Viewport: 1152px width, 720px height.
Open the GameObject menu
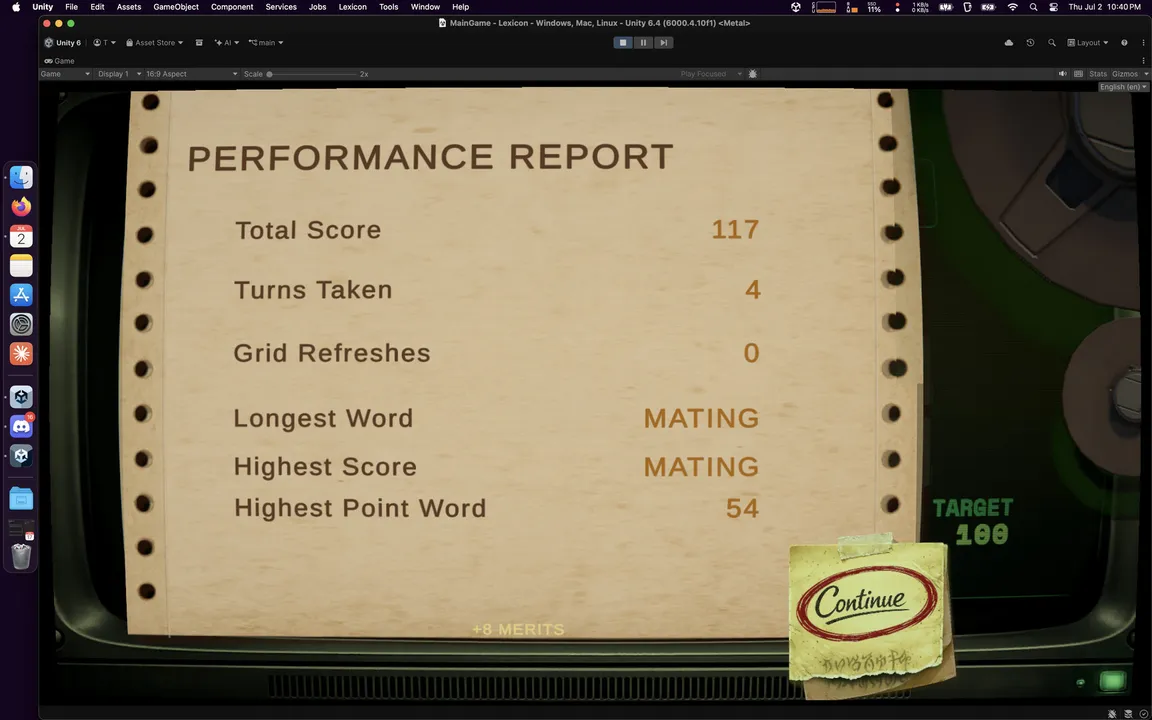pyautogui.click(x=176, y=7)
